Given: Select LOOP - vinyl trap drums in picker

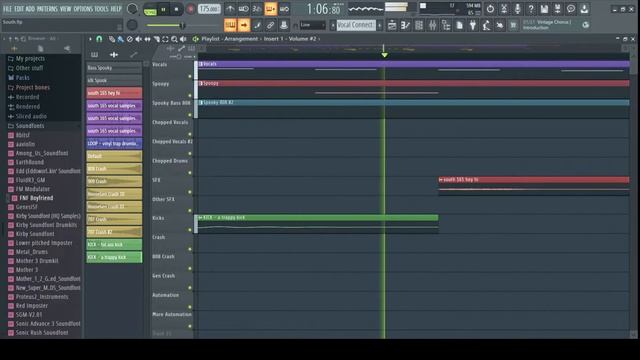Looking at the screenshot, I should tap(114, 143).
